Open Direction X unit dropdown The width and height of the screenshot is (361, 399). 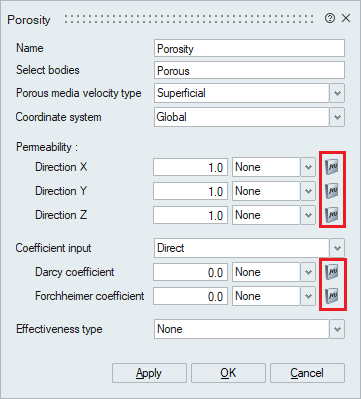[x=308, y=167]
